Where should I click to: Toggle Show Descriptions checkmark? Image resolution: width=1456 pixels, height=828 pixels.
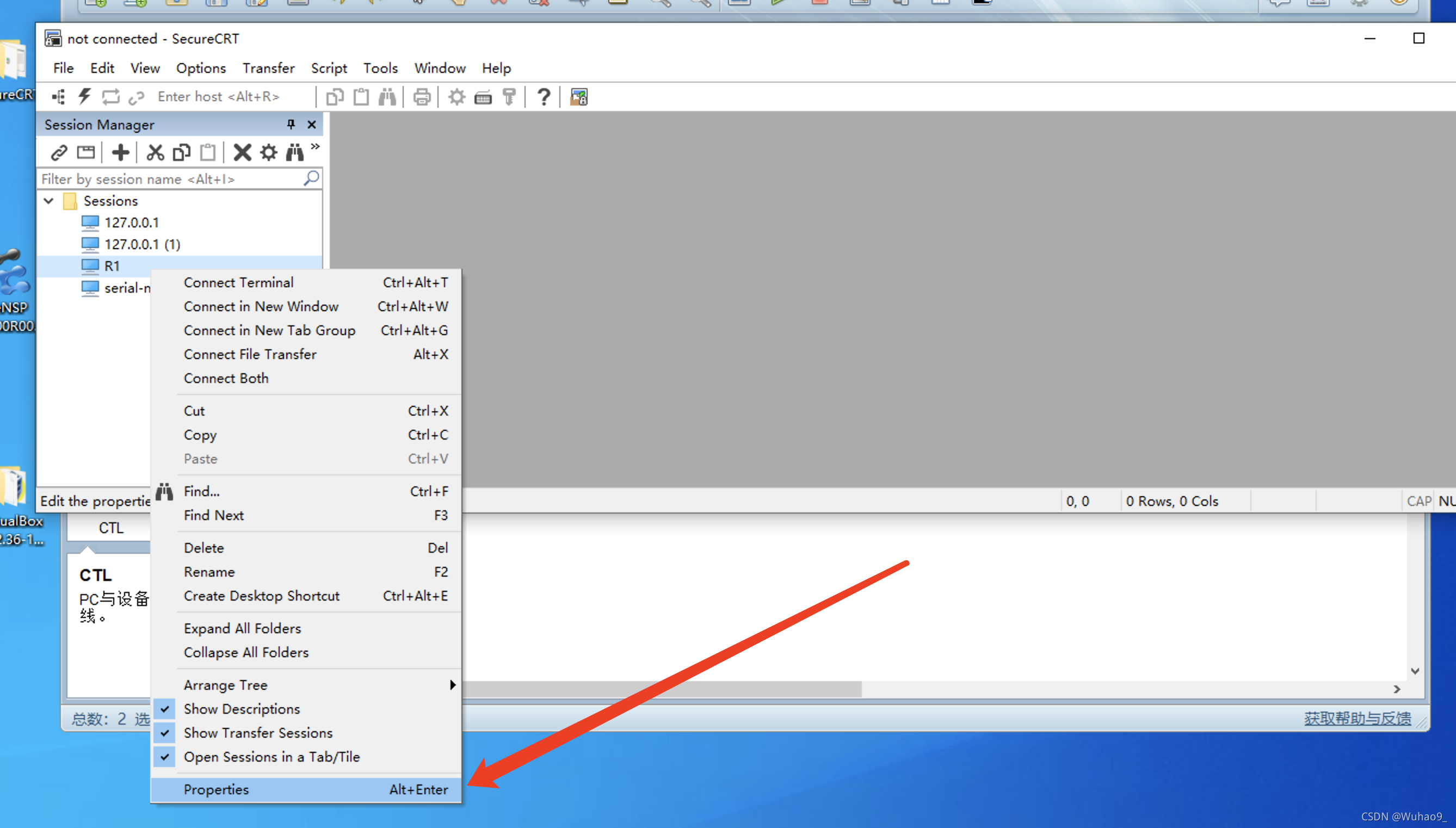point(242,708)
